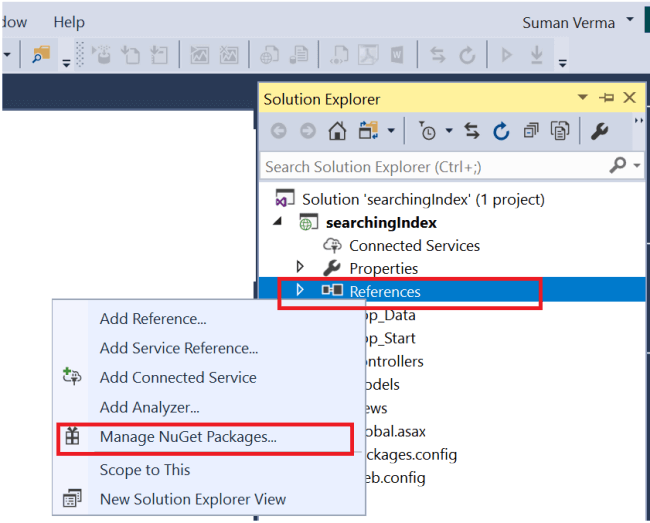
Task: Open dropdown beside the switch views icon
Action: pyautogui.click(x=391, y=131)
